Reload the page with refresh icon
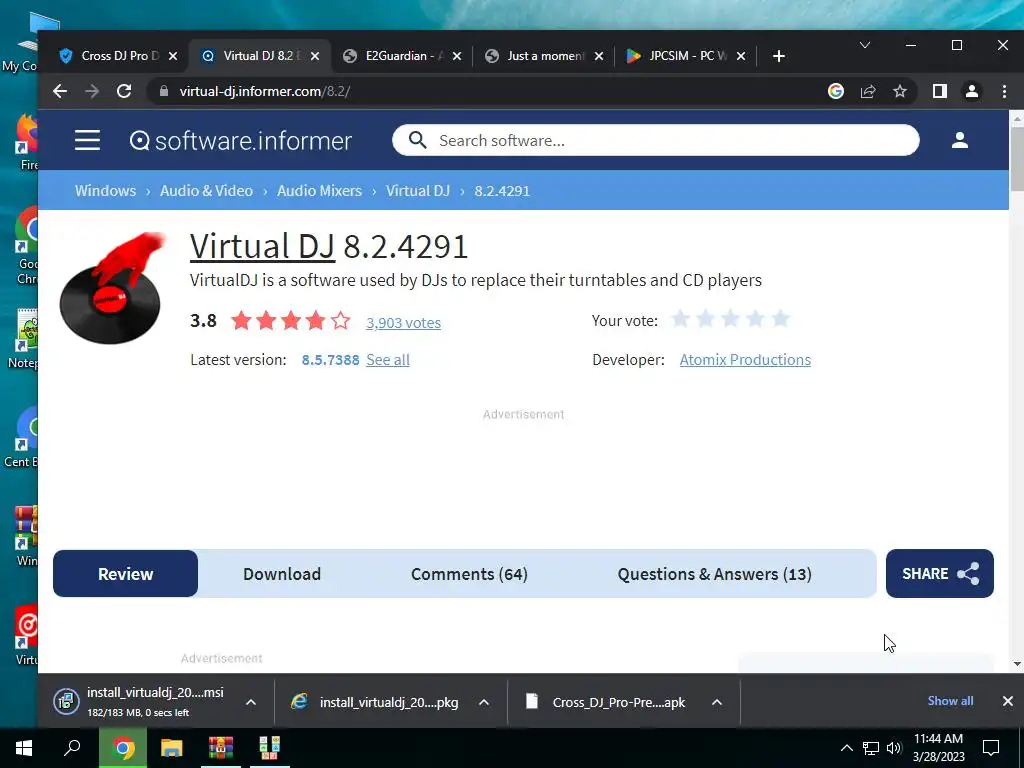This screenshot has width=1024, height=768. 124,91
